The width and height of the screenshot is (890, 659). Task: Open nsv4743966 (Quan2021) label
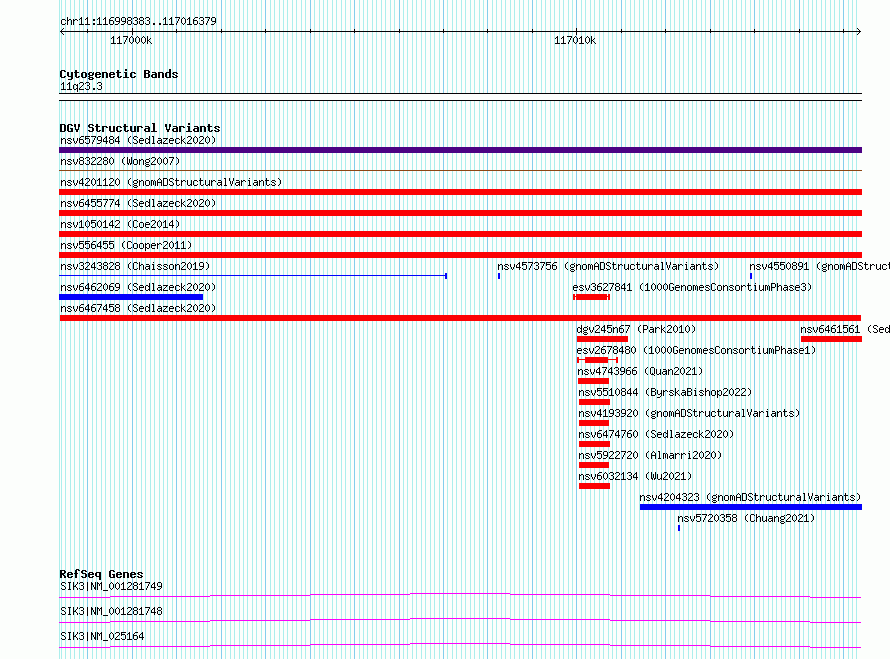(640, 371)
